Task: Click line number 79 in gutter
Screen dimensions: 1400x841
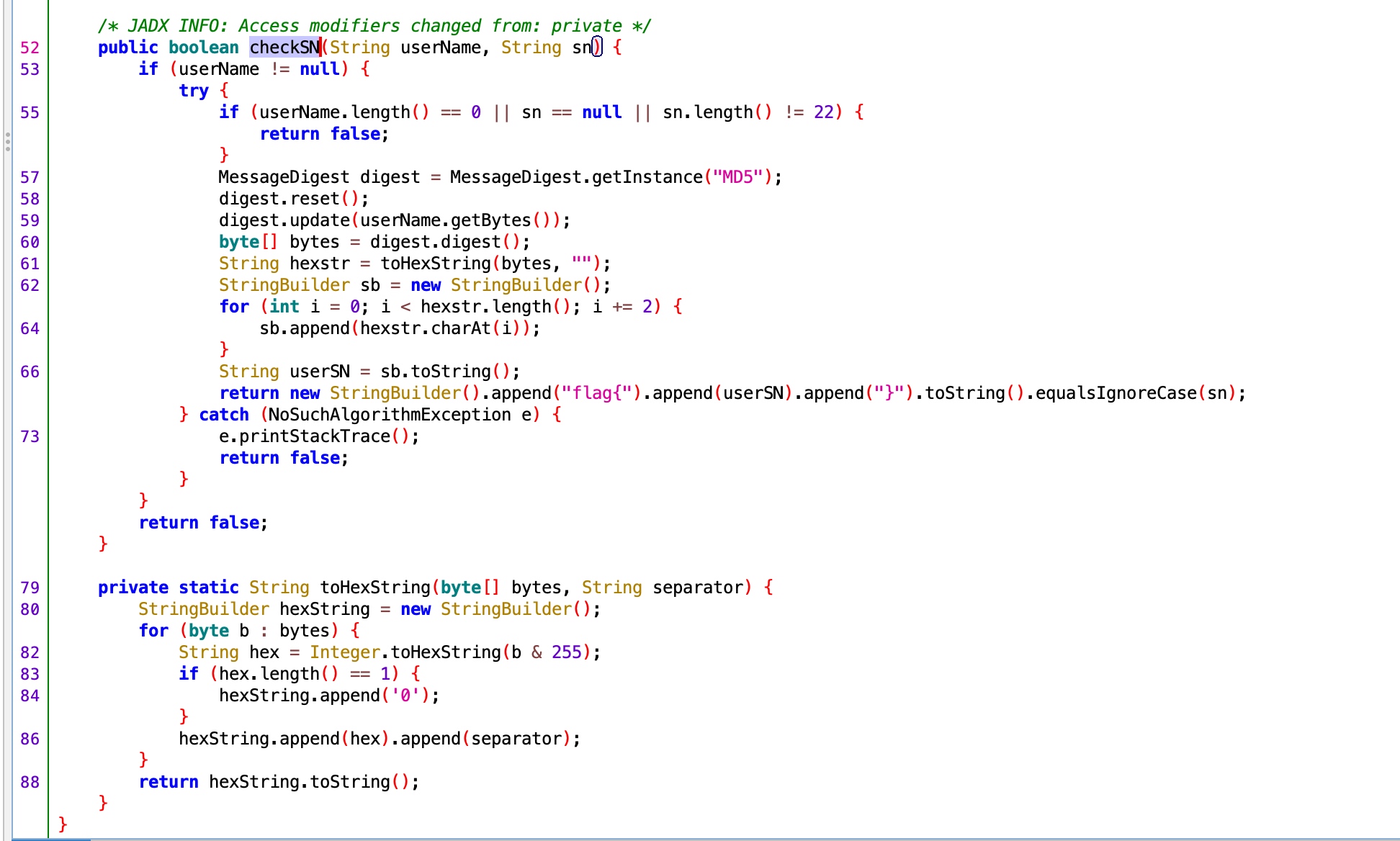Action: 30,588
